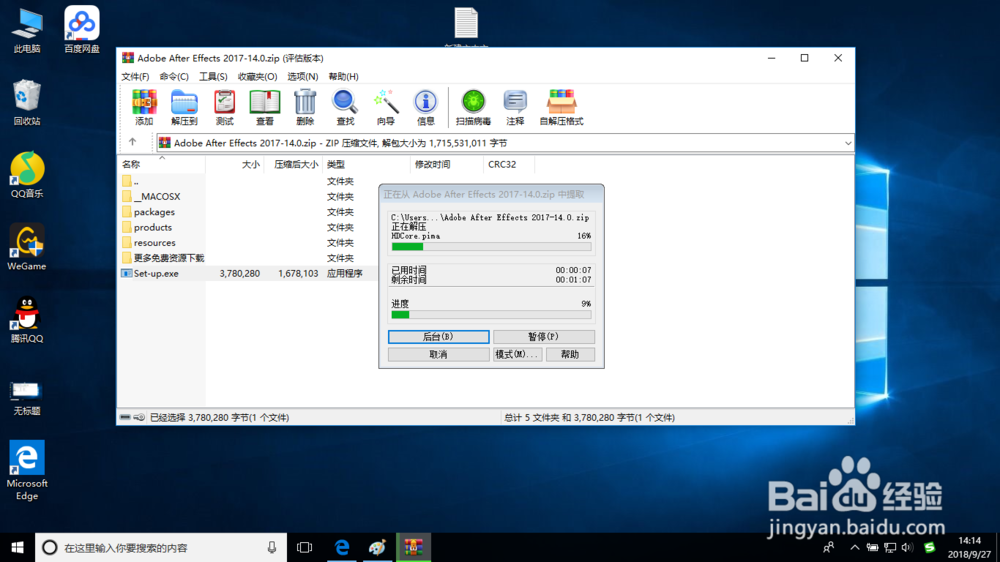1000x562 pixels.
Task: Select the WeGame desktop icon
Action: 27,248
